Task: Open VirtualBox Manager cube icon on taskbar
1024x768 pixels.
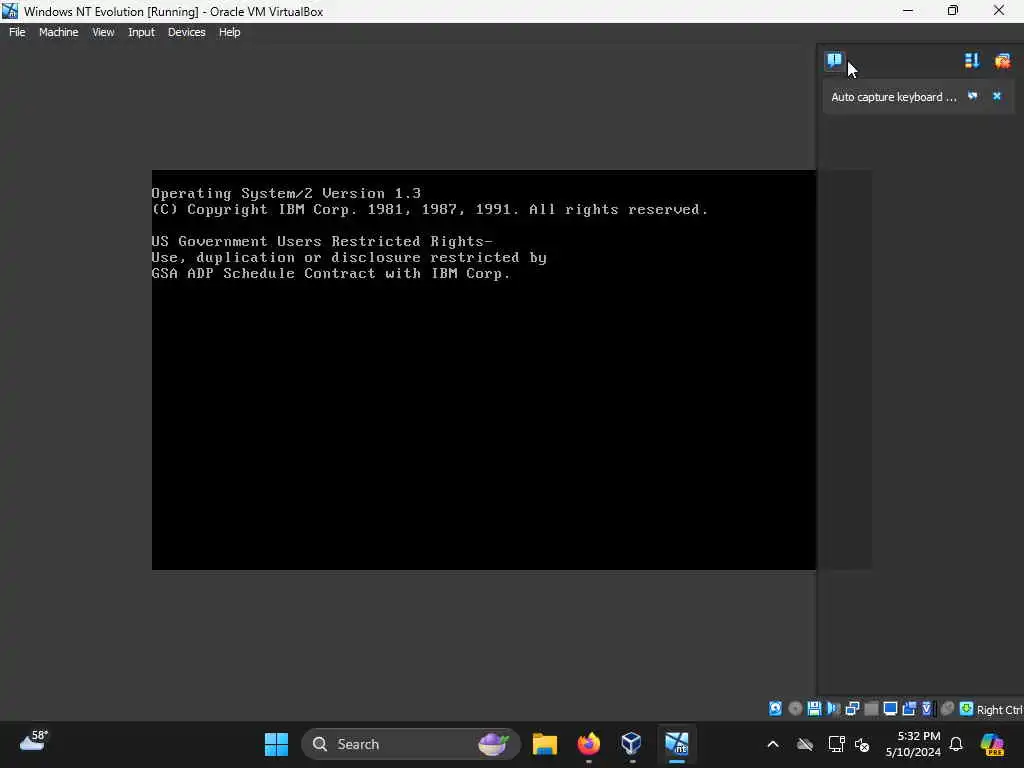Action: [x=632, y=744]
